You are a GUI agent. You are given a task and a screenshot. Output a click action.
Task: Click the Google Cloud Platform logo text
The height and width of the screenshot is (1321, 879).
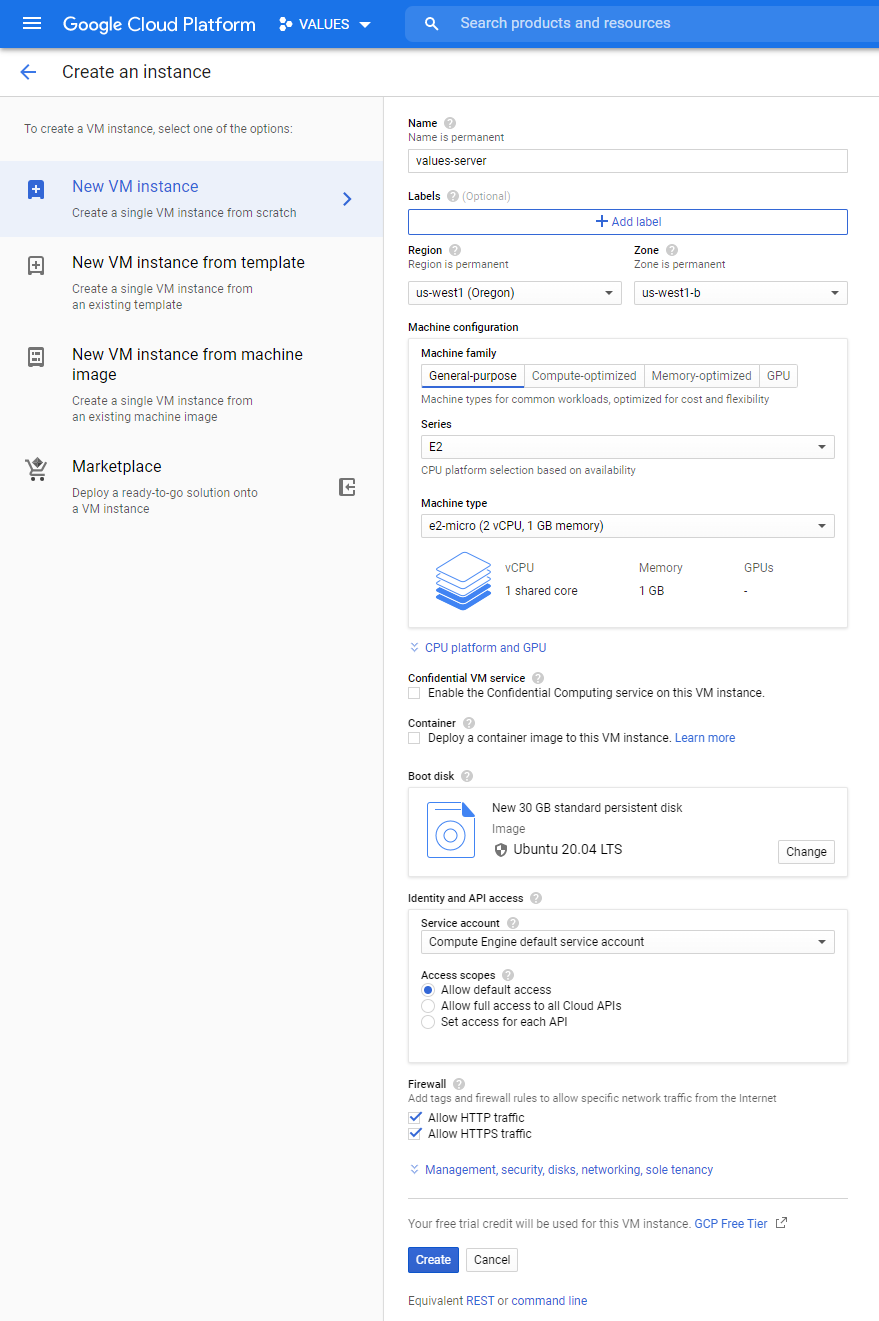(159, 24)
